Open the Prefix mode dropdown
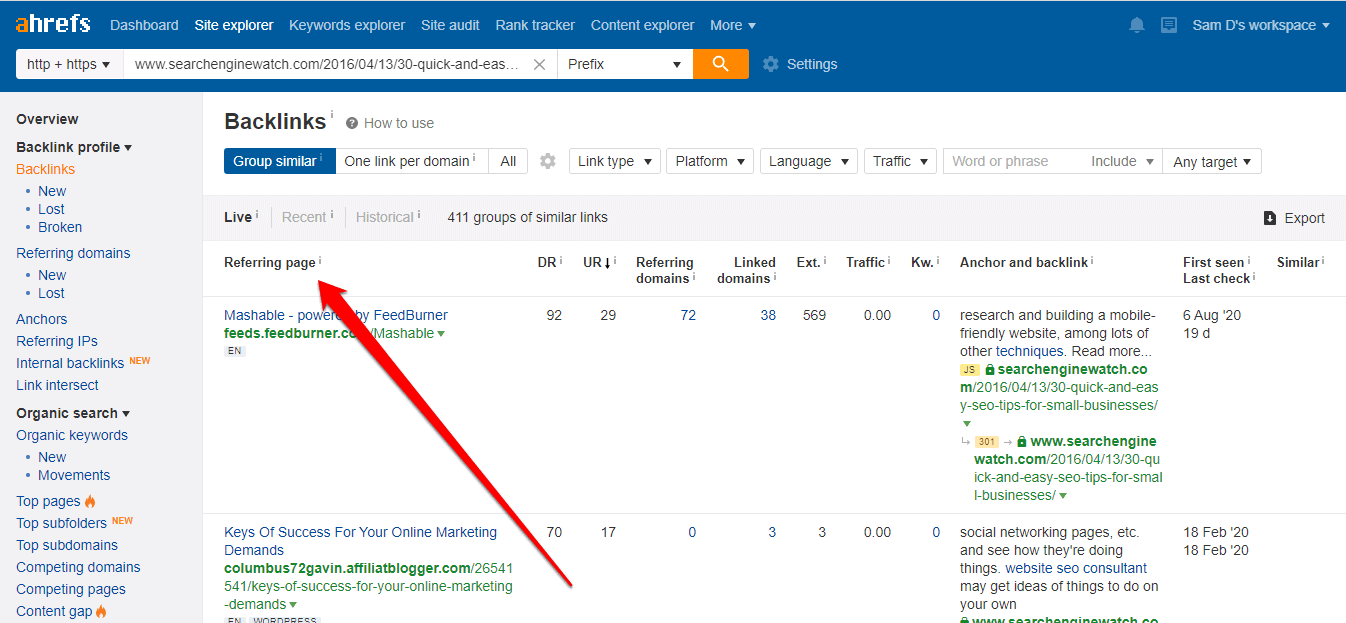Viewport: 1346px width, 623px height. coord(625,64)
